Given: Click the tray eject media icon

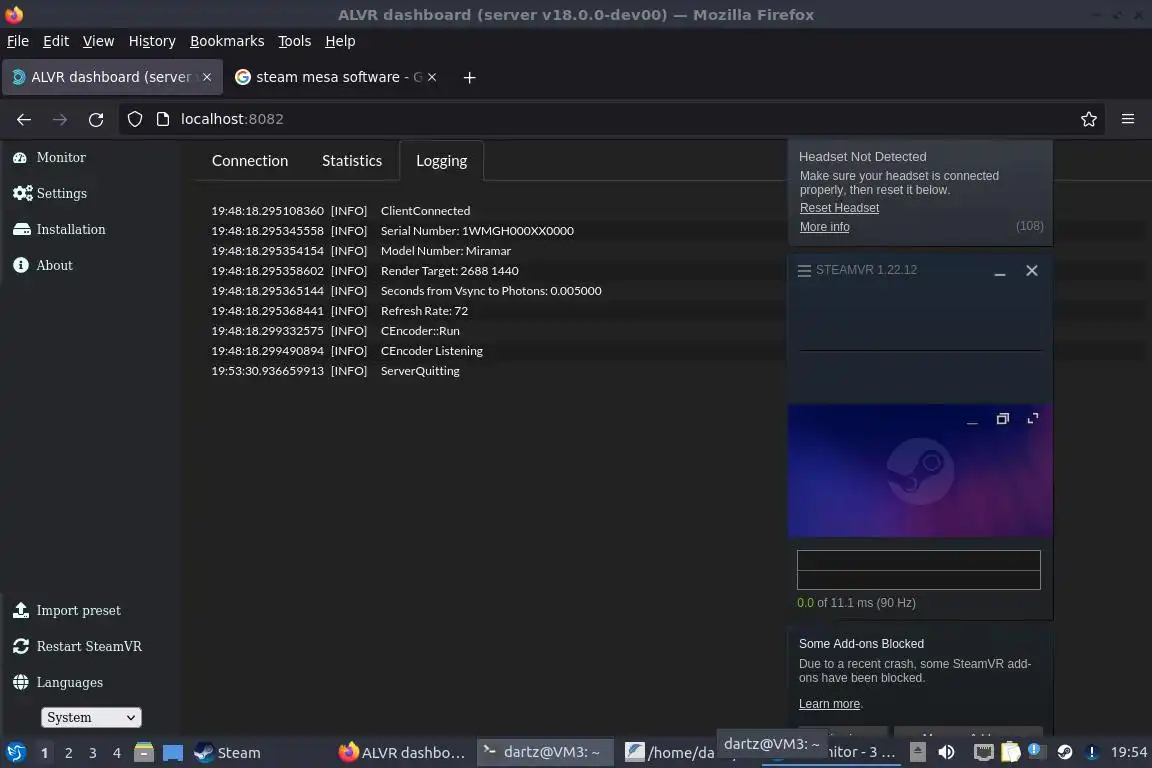Looking at the screenshot, I should 918,752.
